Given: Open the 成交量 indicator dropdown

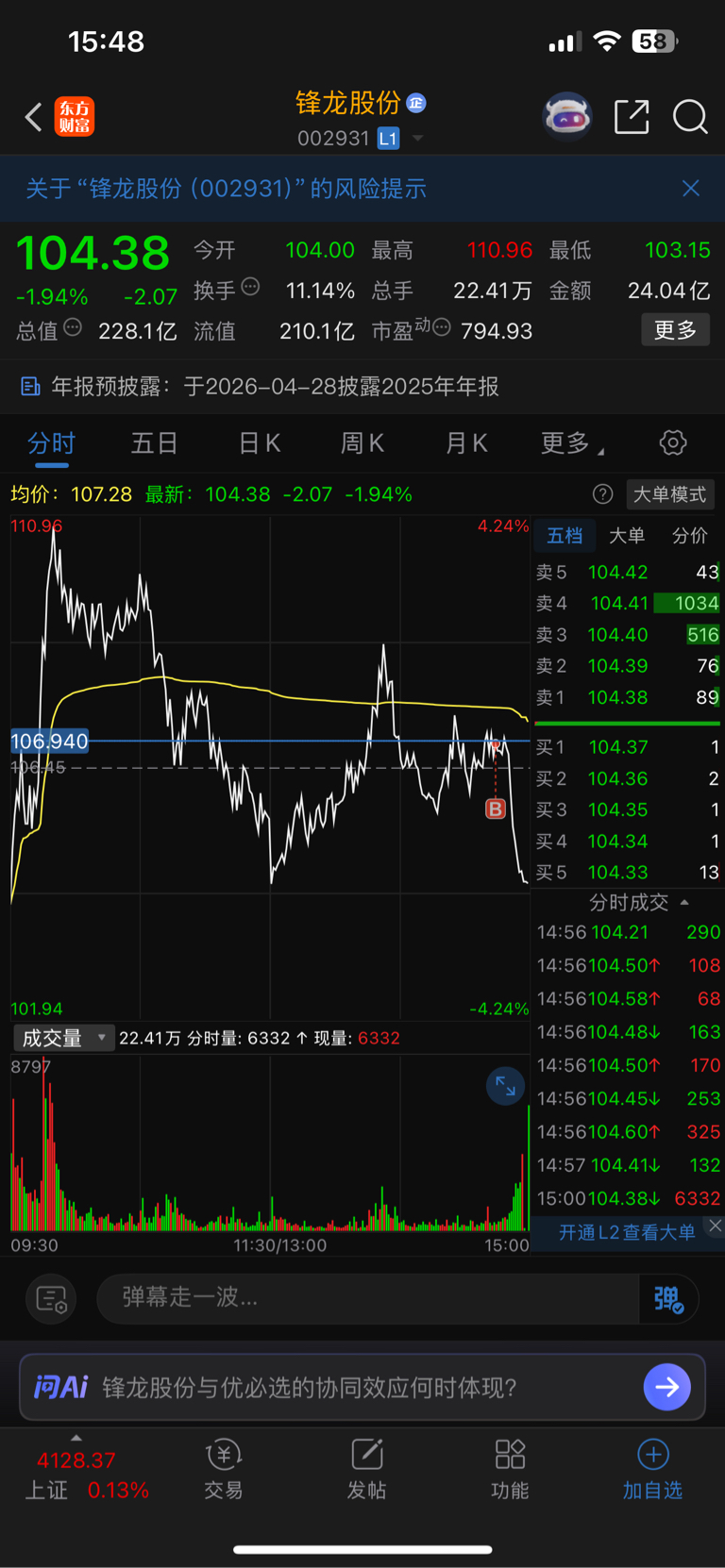Looking at the screenshot, I should (63, 1038).
